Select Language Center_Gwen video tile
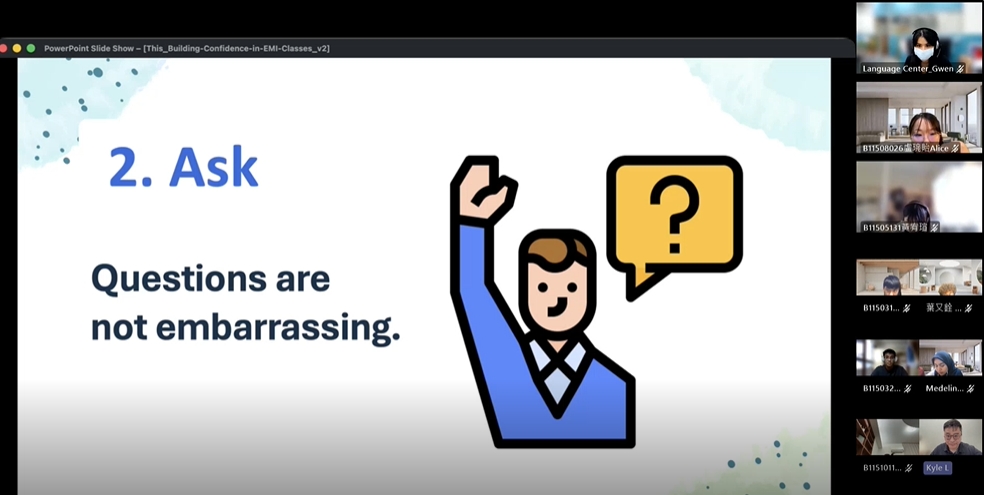 click(x=919, y=38)
